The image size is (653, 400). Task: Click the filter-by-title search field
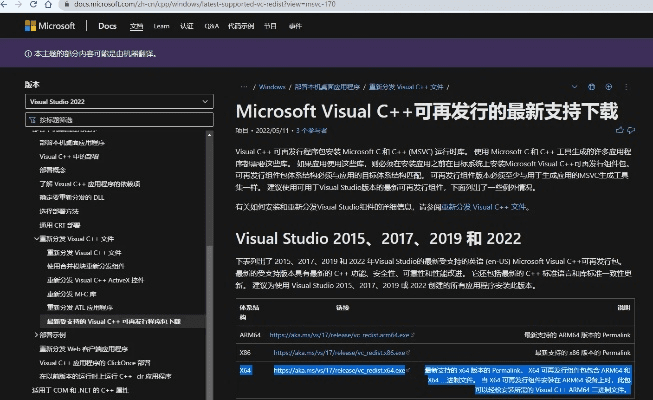pos(119,120)
